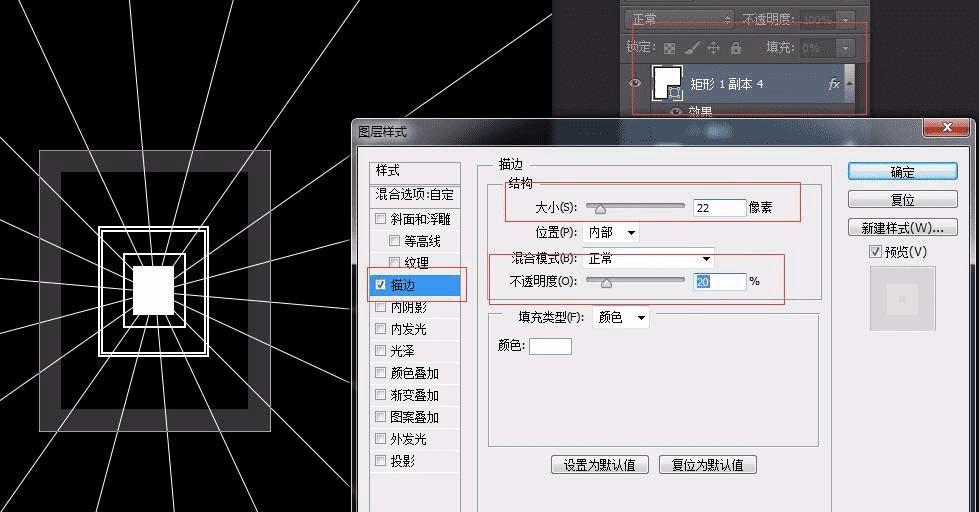
Task: Select the 颜色叠加 style row
Action: pos(415,373)
